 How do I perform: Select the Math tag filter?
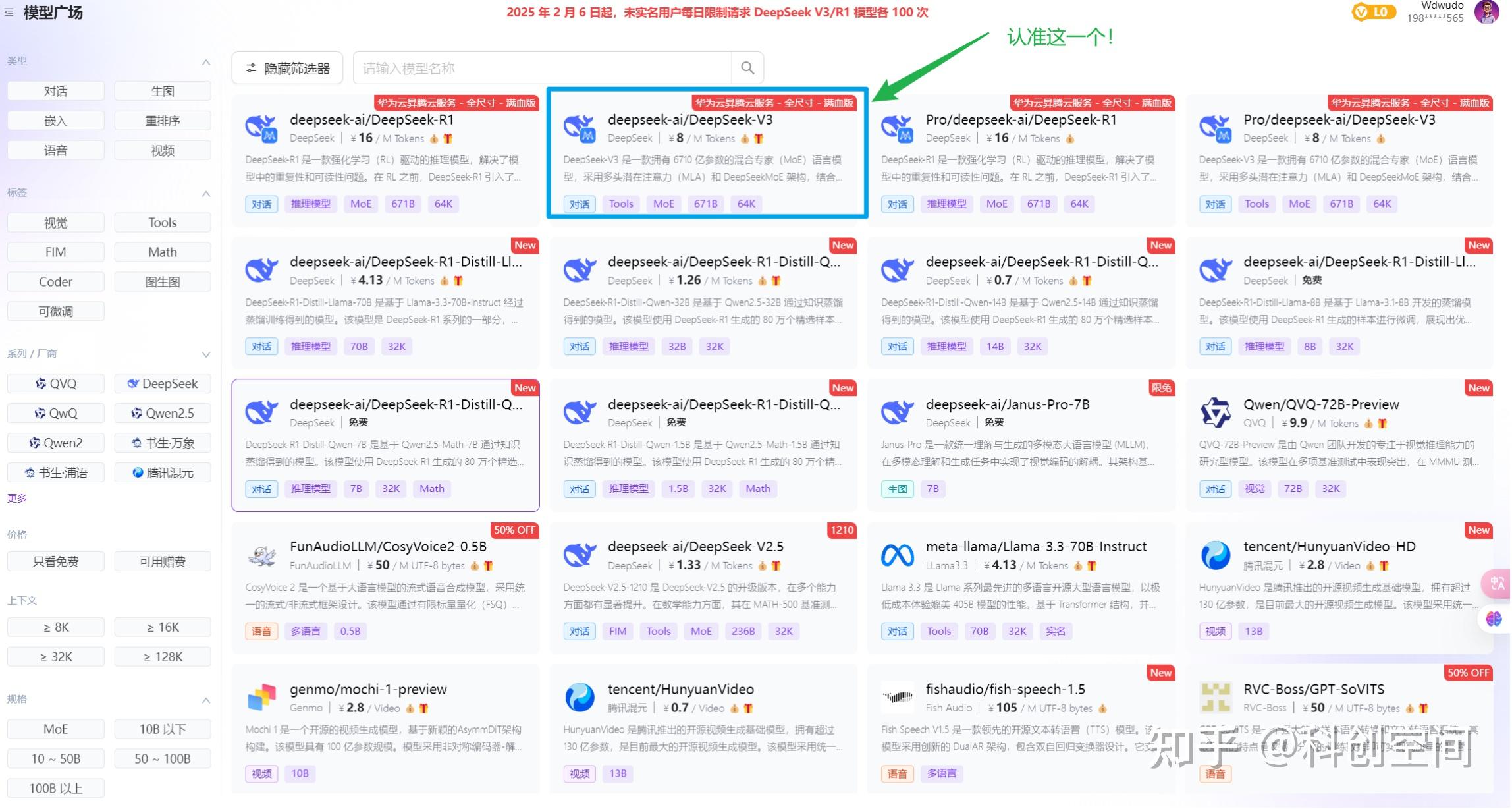point(163,252)
